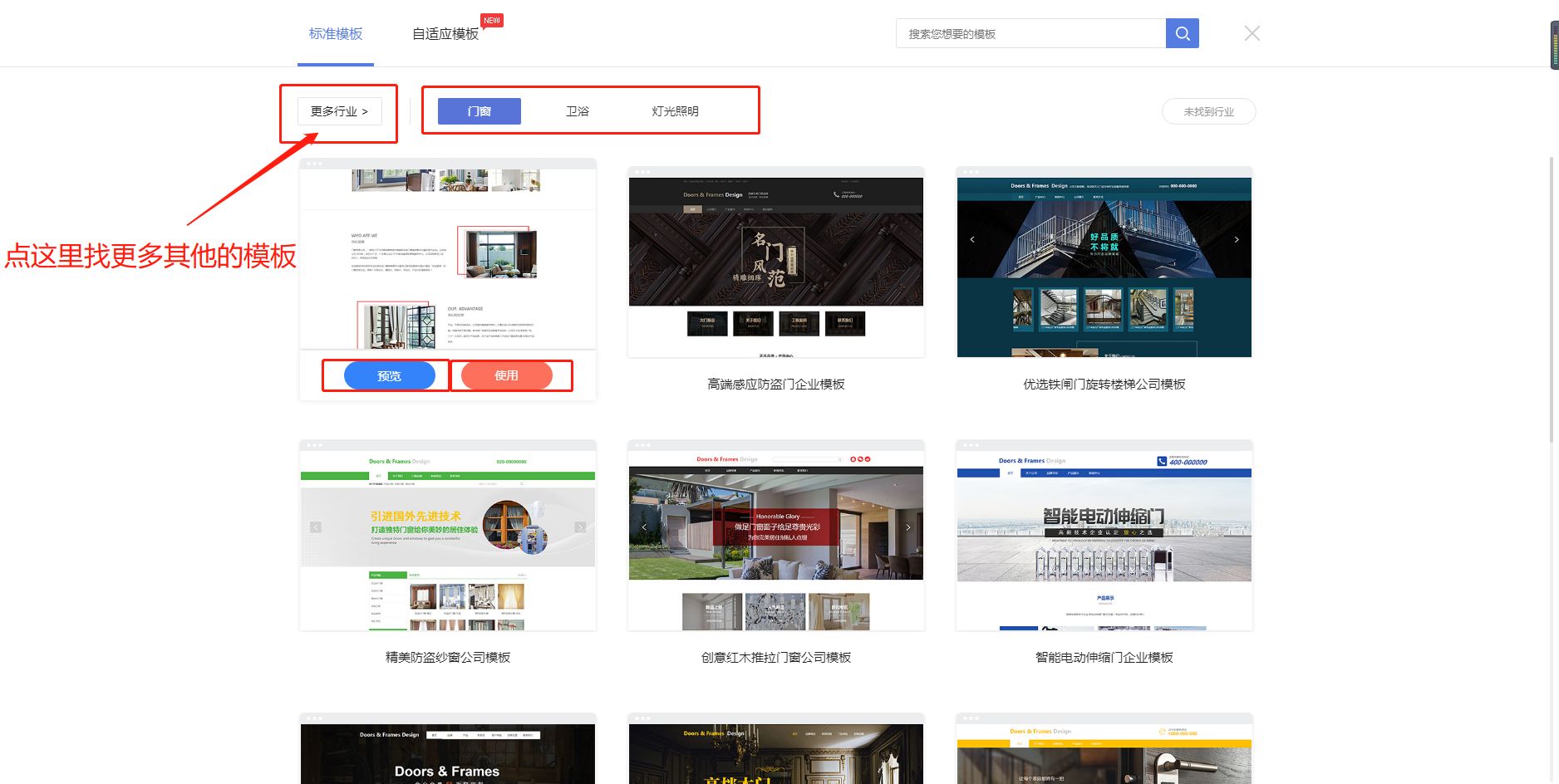Click previous arrow on 优选铁闸门 template carousel
Viewport: 1559px width, 784px height.
pyautogui.click(x=971, y=239)
